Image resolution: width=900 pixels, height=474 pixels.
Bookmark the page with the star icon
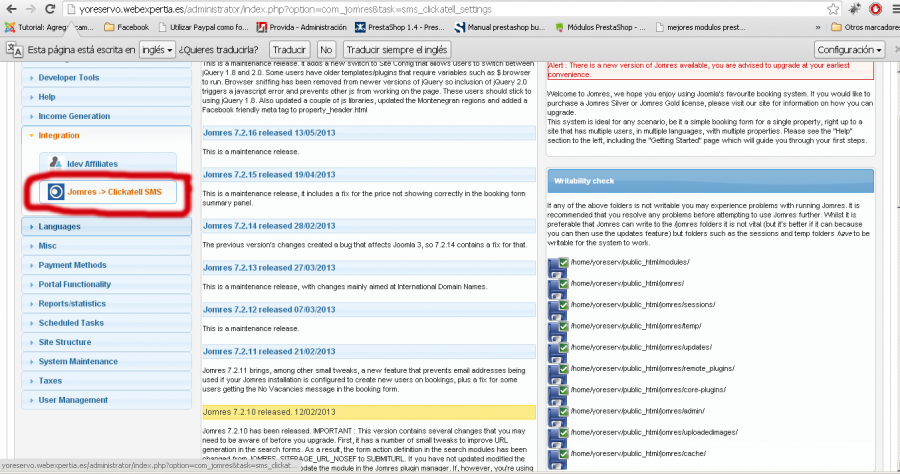click(x=833, y=9)
